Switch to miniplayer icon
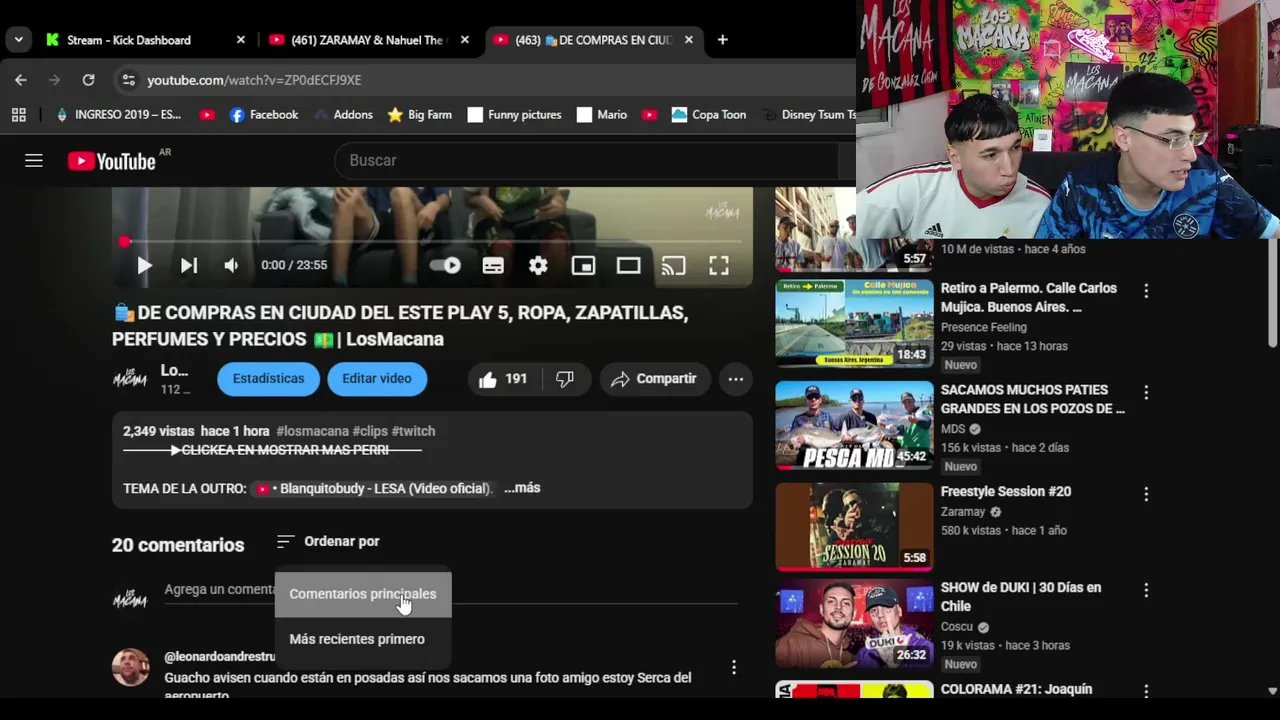The height and width of the screenshot is (720, 1280). coord(583,265)
